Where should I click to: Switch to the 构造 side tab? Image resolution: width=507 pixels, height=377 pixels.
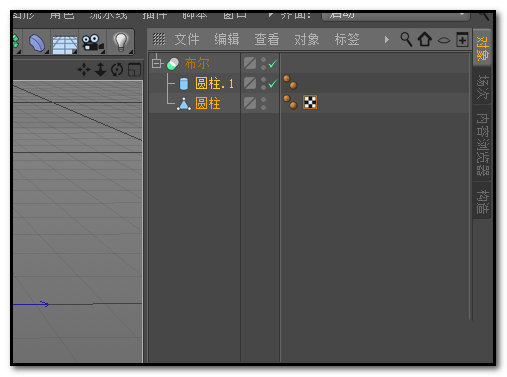[482, 201]
